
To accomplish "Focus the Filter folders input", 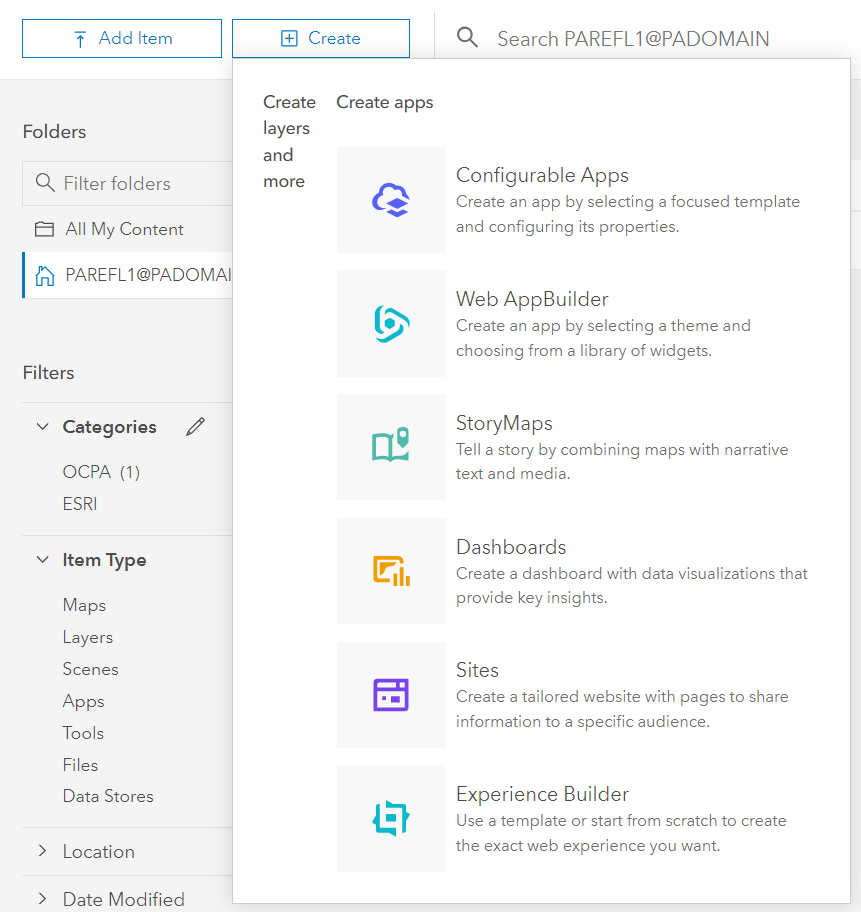I will point(127,183).
